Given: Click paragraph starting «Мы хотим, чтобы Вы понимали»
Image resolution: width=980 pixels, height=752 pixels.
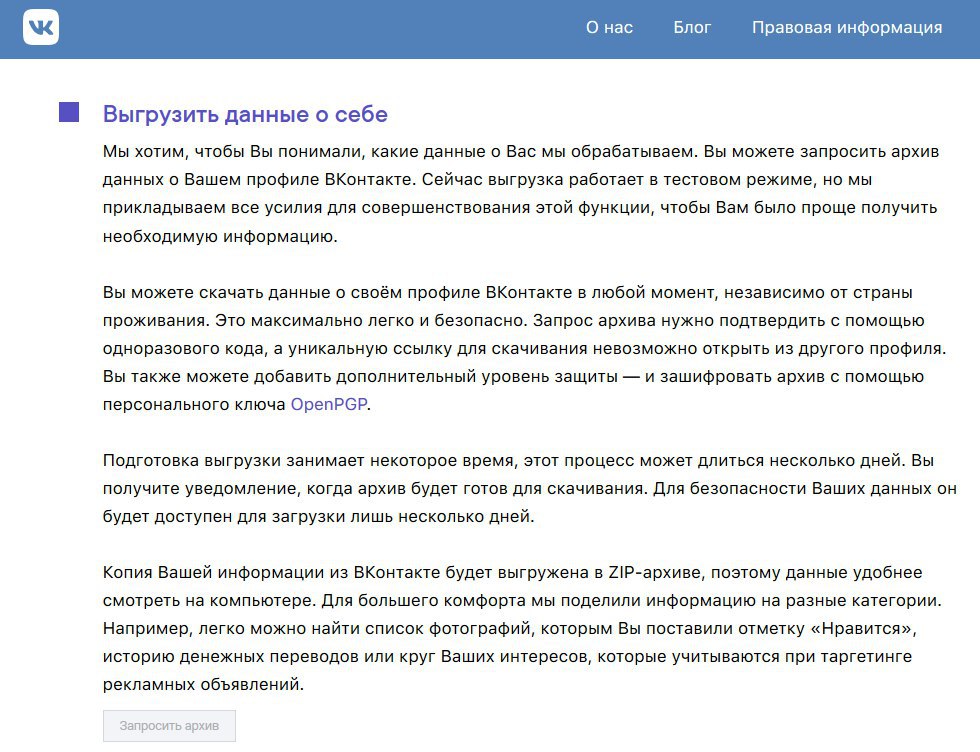Looking at the screenshot, I should coord(521,194).
